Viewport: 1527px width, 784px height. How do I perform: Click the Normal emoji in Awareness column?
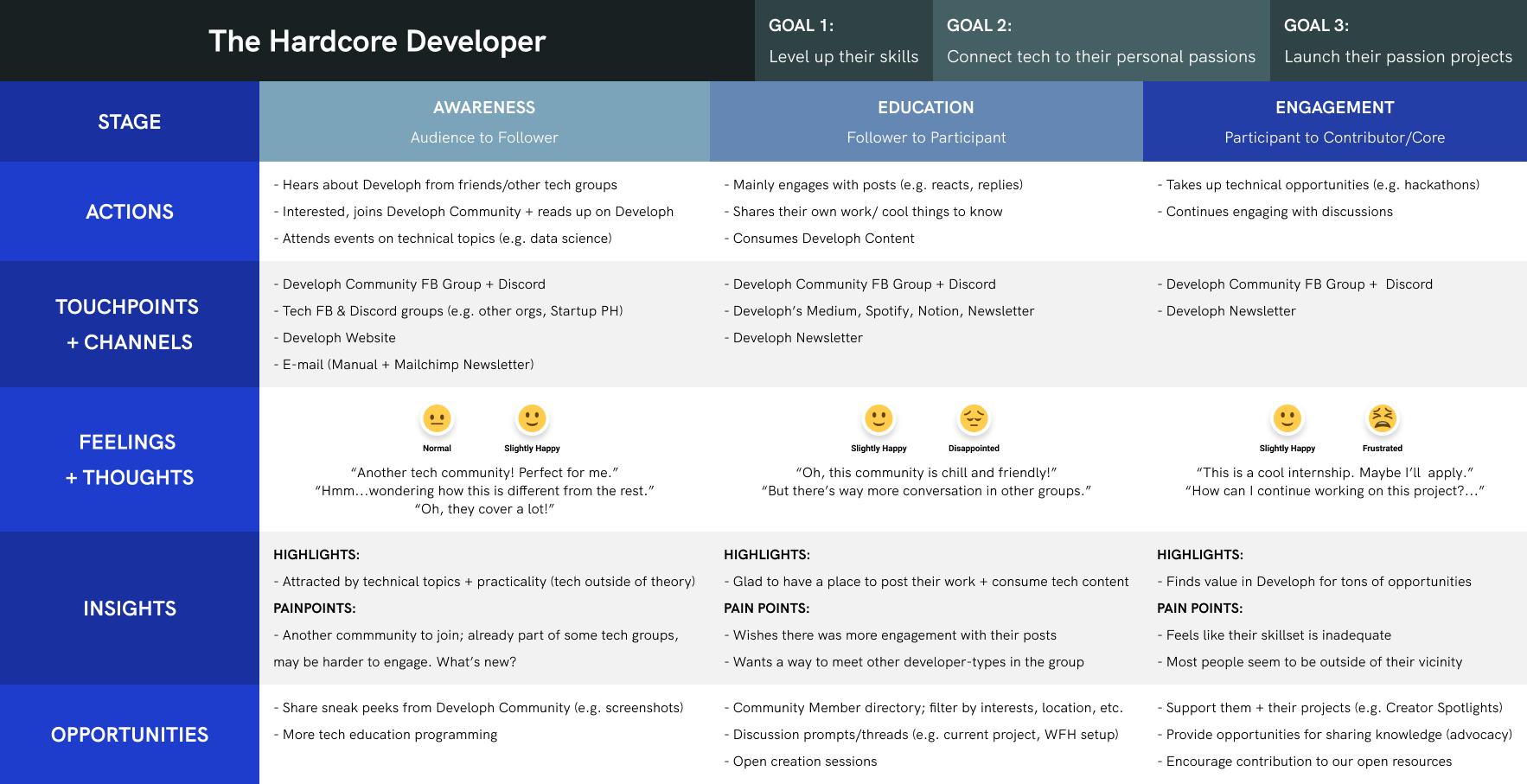pos(437,419)
